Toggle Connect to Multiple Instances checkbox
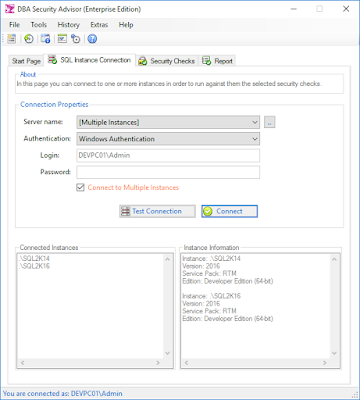This screenshot has height=400, width=360. coord(80,188)
